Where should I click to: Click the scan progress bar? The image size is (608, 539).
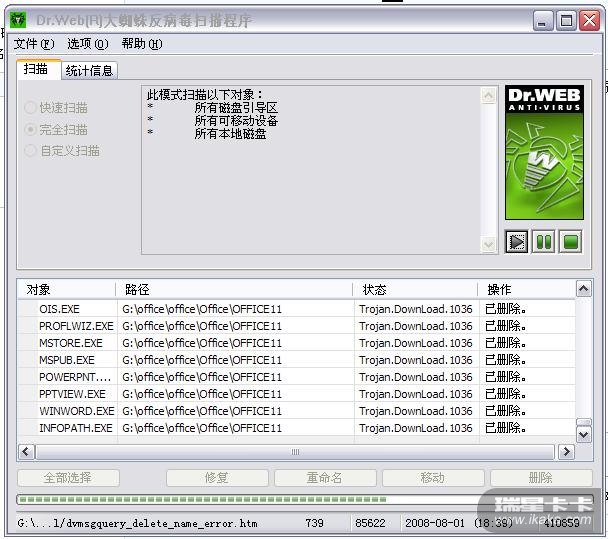tap(304, 499)
